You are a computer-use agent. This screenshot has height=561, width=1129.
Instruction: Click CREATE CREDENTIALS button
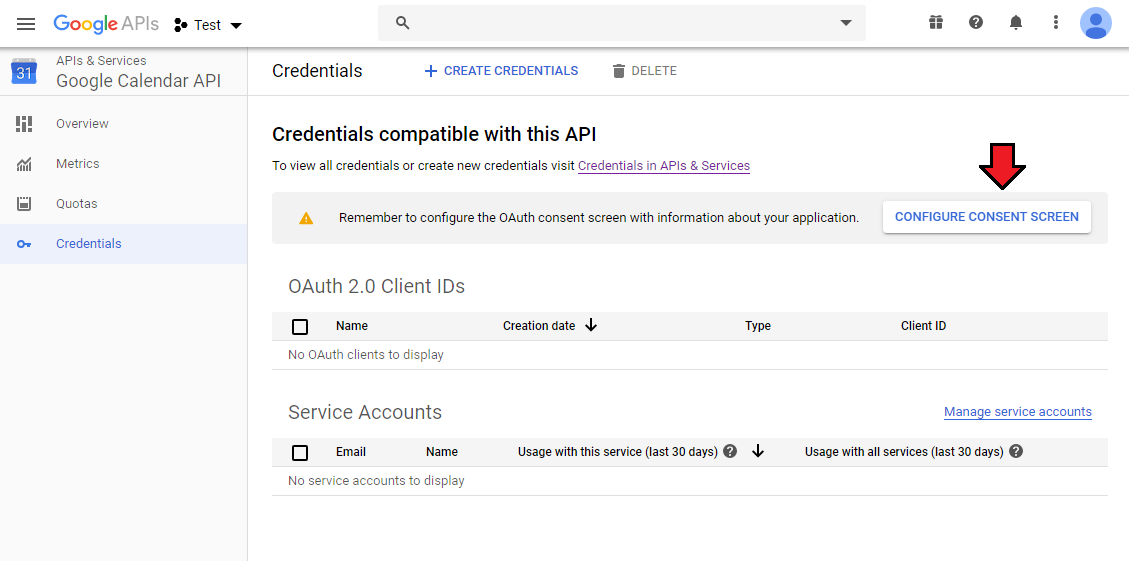point(501,71)
